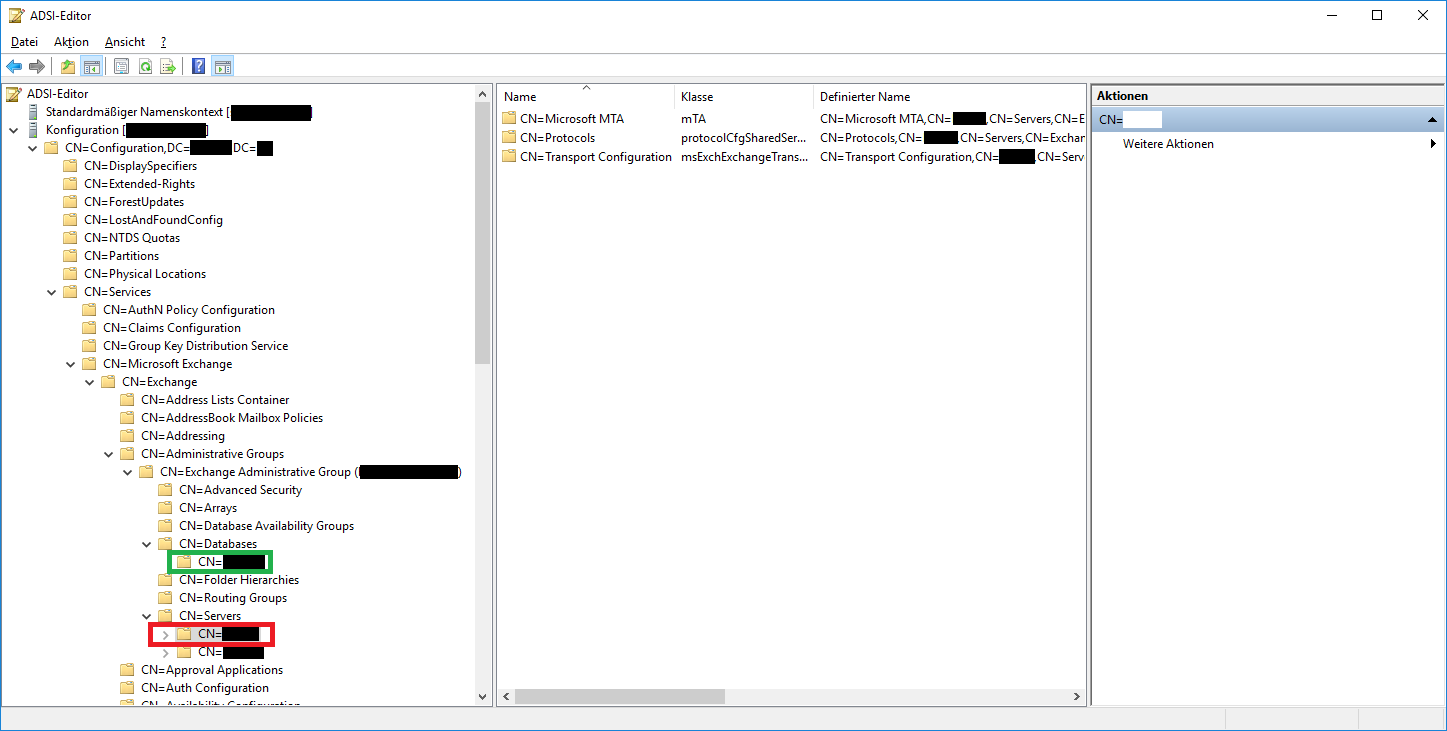Toggle the console tree pane button
The width and height of the screenshot is (1447, 731).
pos(91,67)
